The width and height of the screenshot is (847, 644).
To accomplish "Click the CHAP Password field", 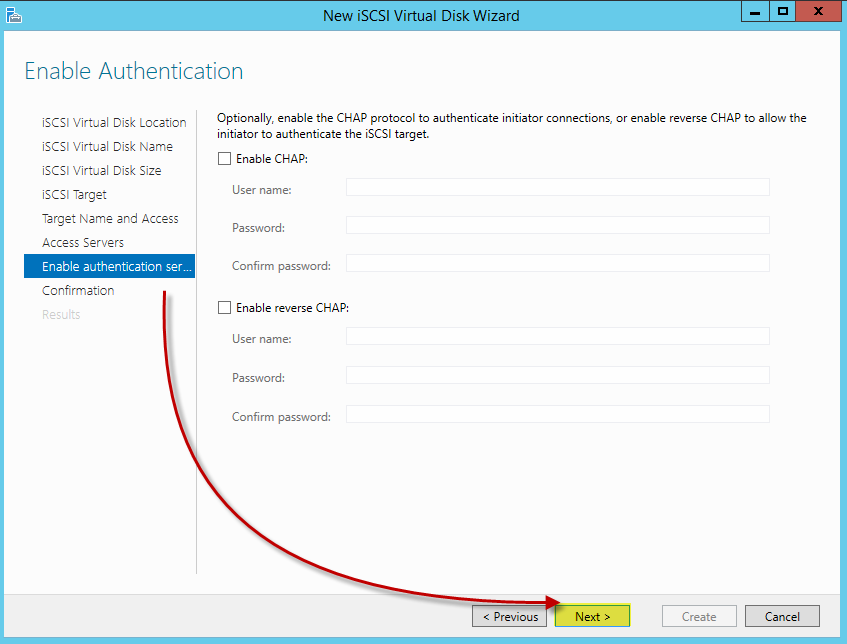I will (557, 225).
